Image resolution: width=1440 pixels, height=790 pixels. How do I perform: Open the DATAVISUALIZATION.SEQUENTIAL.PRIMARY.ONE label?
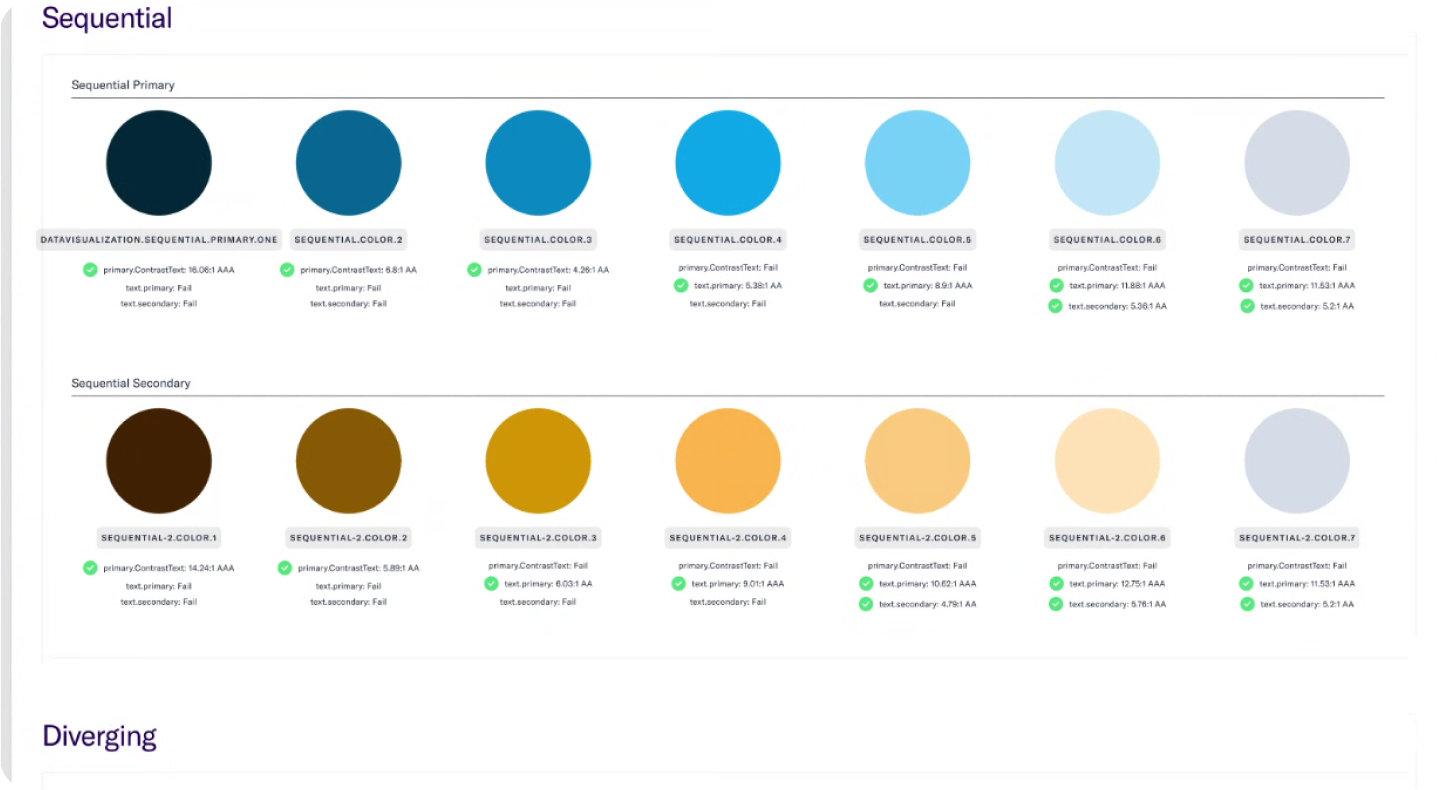click(x=159, y=239)
